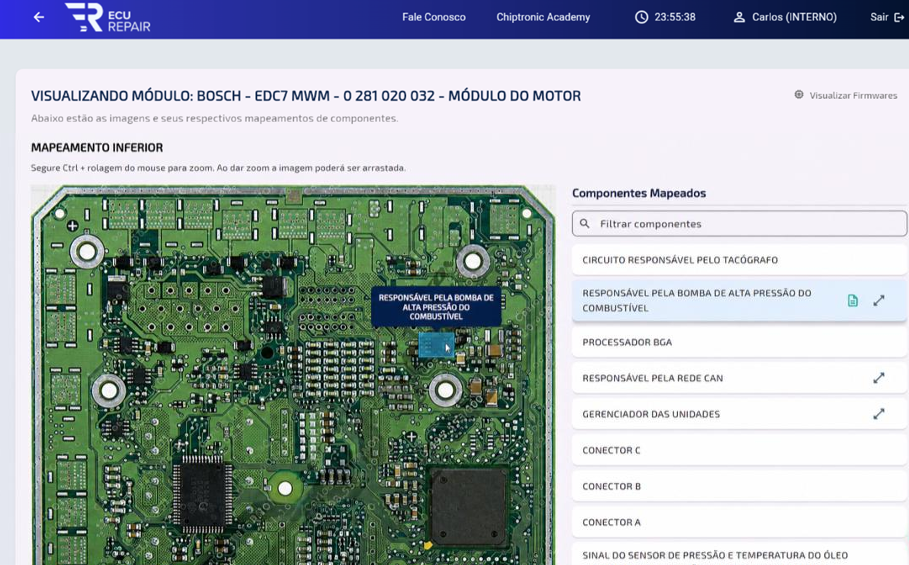Viewport: 909px width, 565px height.
Task: Click the search magnifier icon
Action: point(585,224)
